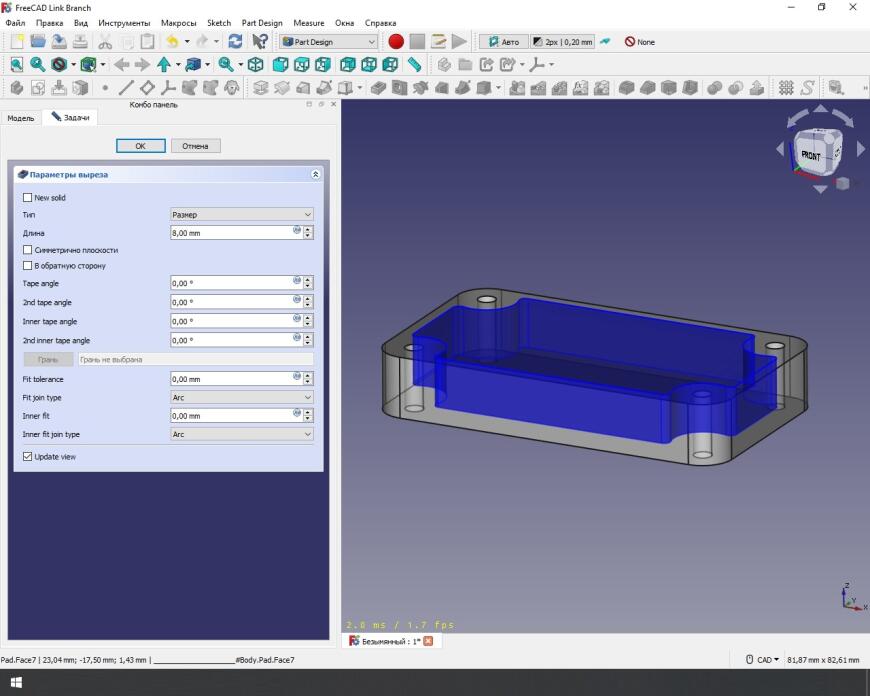Screen dimensions: 870x696
Task: Expand the Fit join type dropdown
Action: [x=242, y=397]
